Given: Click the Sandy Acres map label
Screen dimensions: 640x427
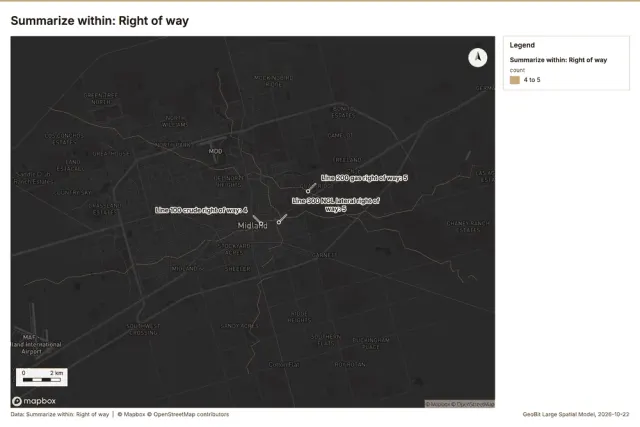Looking at the screenshot, I should tap(239, 326).
